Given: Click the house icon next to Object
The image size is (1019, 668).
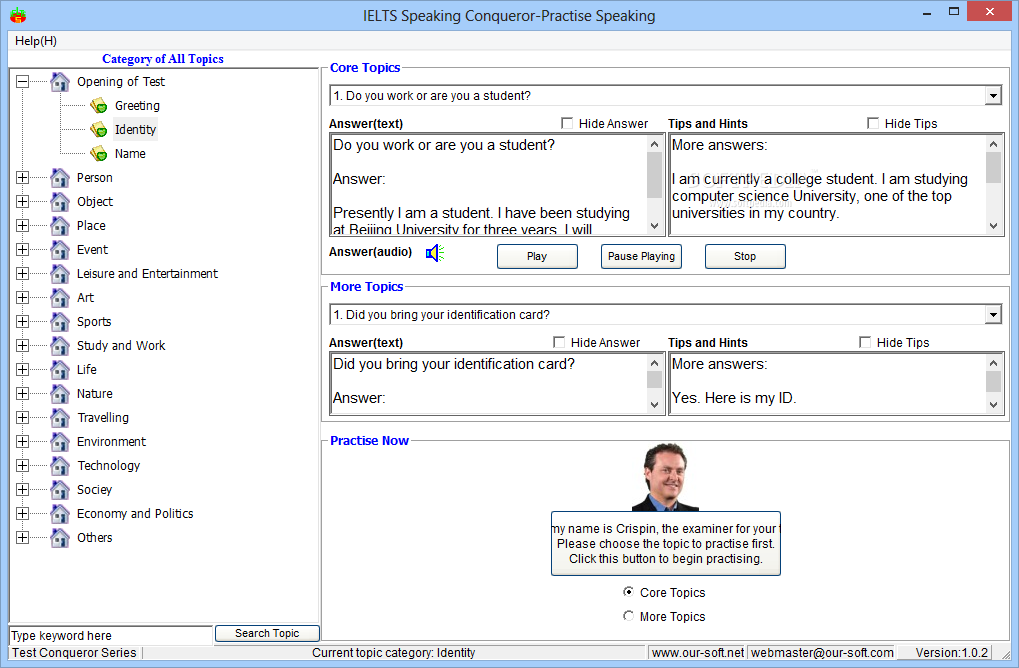Looking at the screenshot, I should [x=60, y=201].
